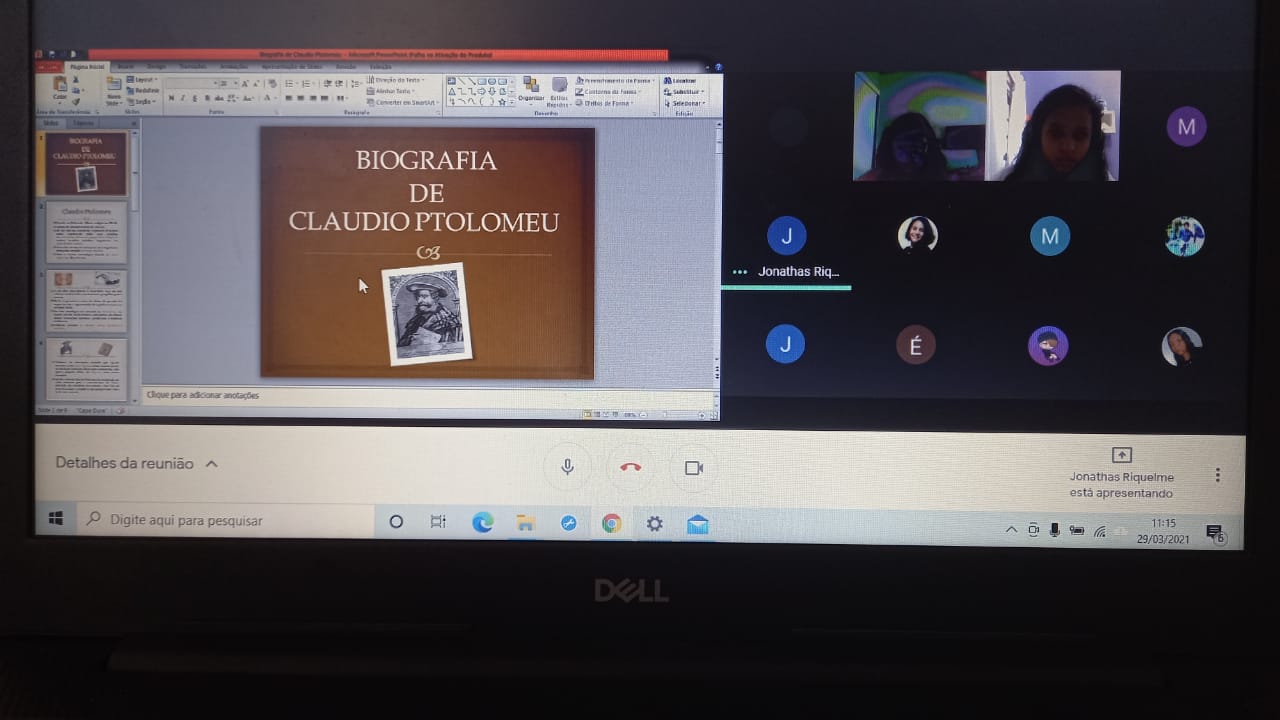Click Novo Slide in PowerPoint ribbon

click(113, 90)
